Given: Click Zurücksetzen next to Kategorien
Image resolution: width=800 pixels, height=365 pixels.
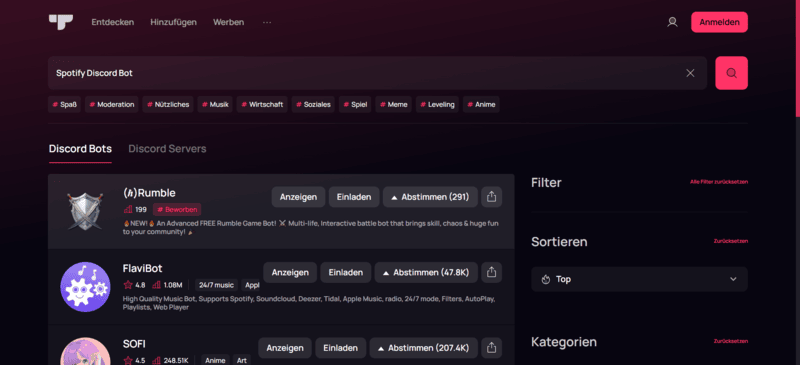Looking at the screenshot, I should point(731,341).
